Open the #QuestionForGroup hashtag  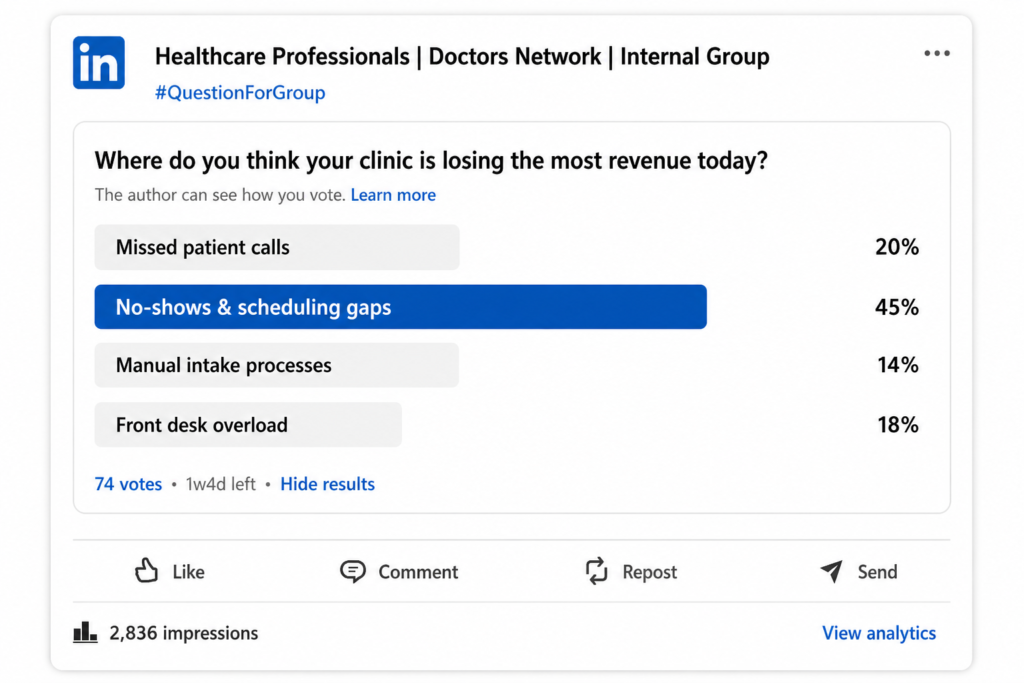[240, 93]
